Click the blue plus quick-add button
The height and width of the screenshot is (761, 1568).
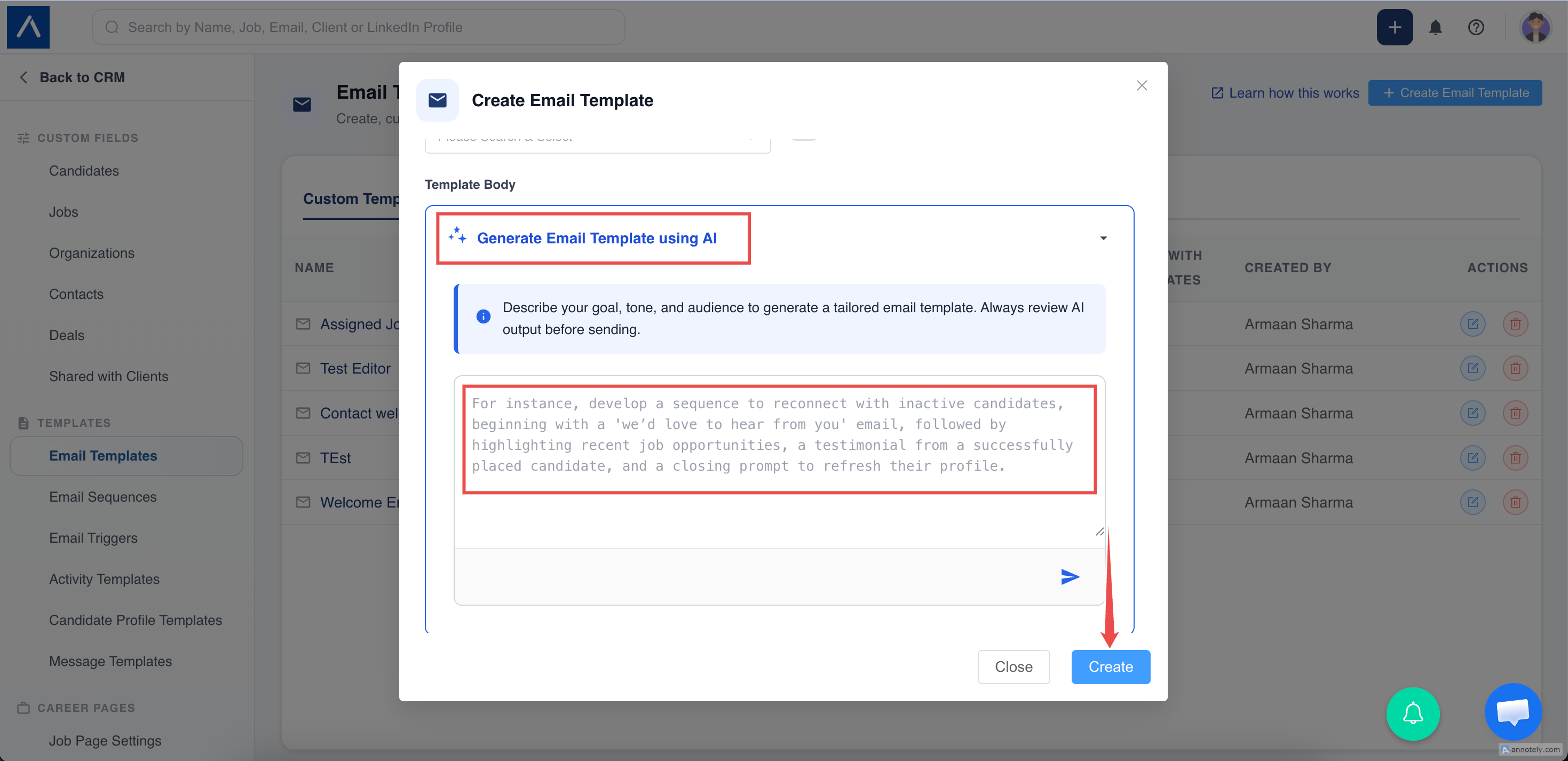[1395, 27]
